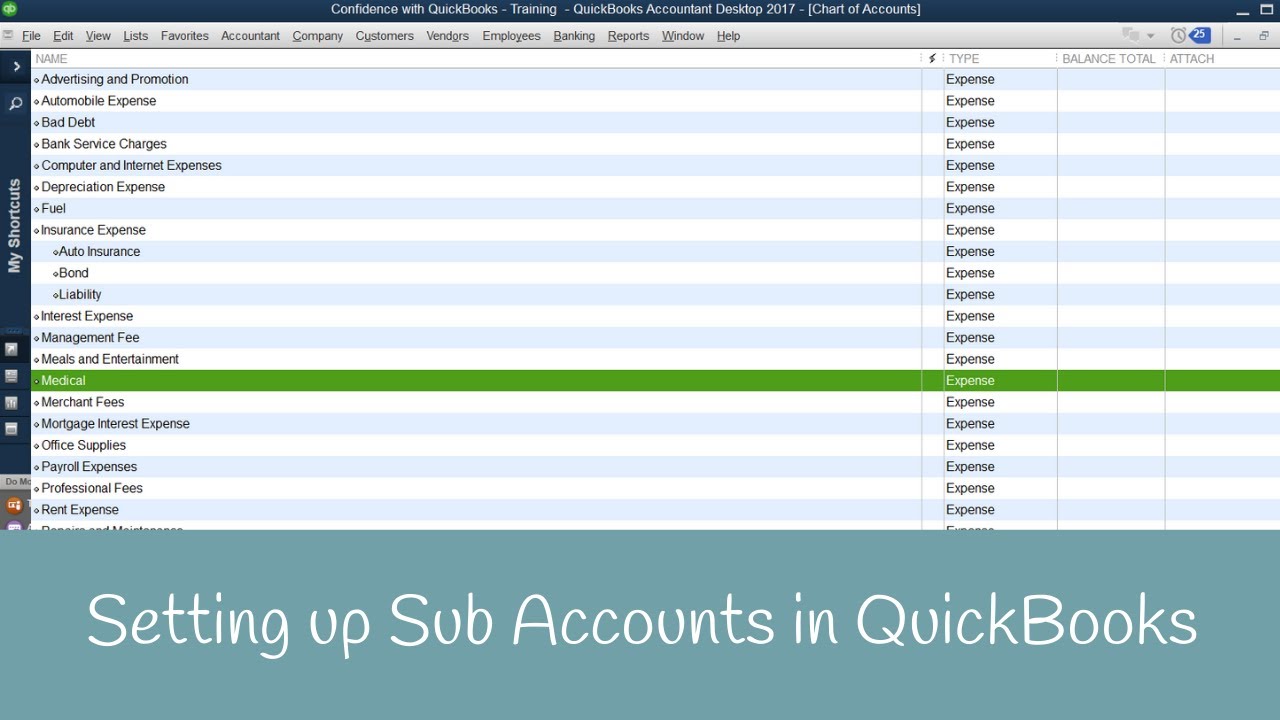This screenshot has width=1280, height=720.
Task: Click the chat bubbles icon in menu bar
Action: coord(1130,35)
